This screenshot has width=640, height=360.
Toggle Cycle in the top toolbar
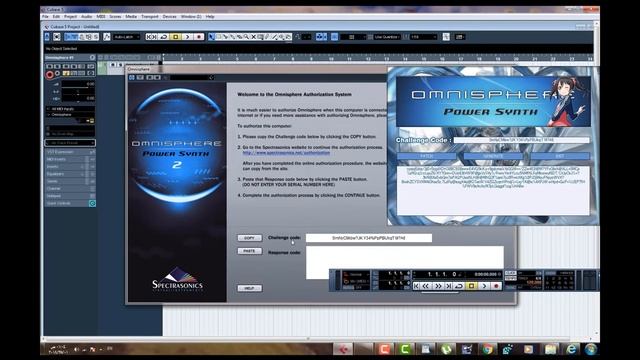(x=164, y=37)
